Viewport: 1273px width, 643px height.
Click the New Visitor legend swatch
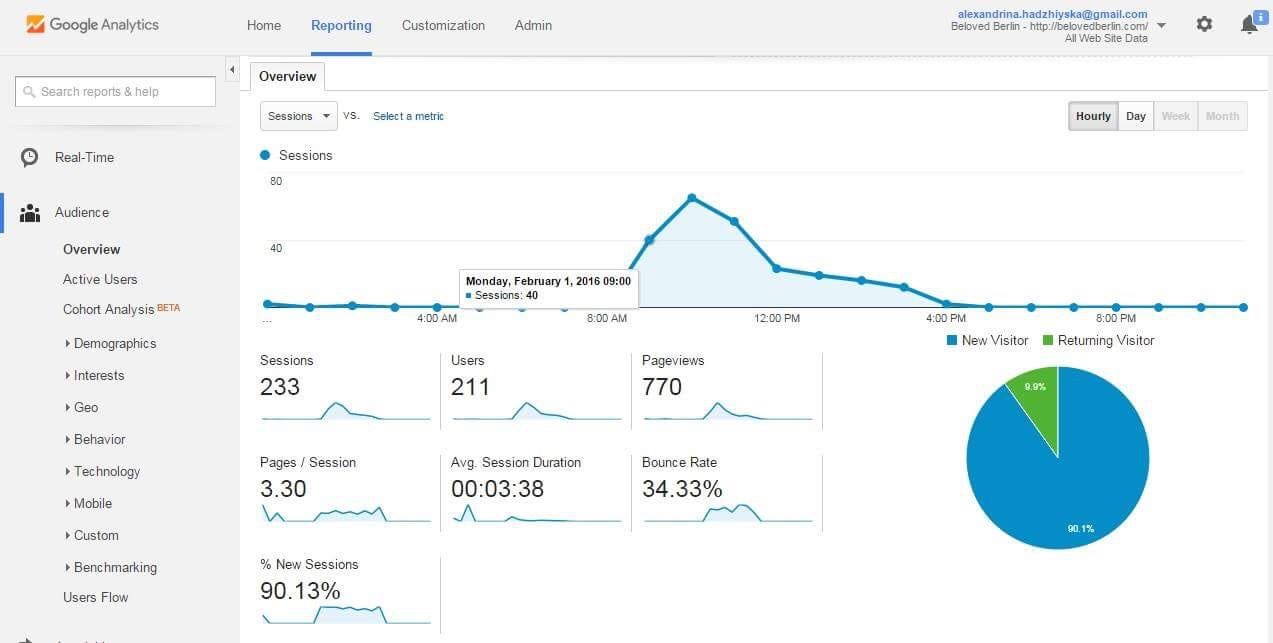[x=953, y=341]
